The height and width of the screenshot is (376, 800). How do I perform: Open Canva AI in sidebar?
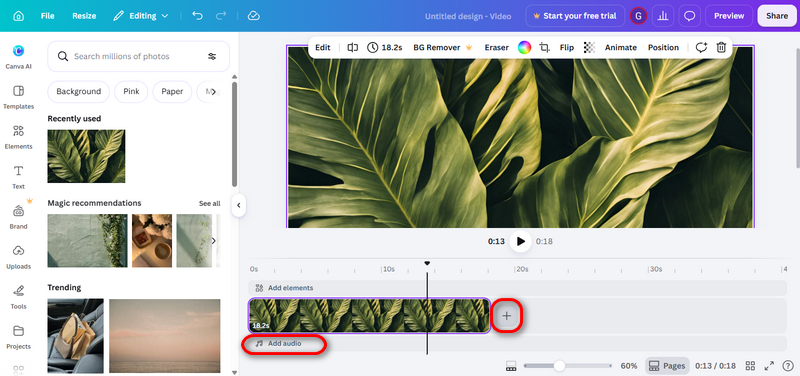coord(18,56)
